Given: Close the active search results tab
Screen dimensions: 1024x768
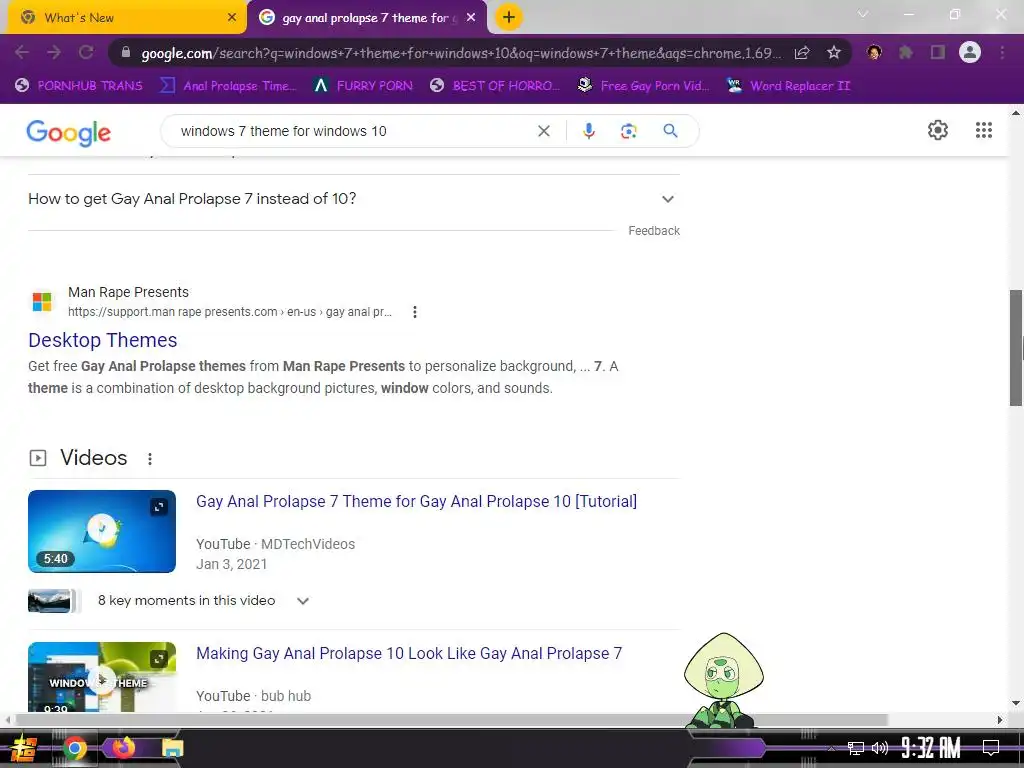Looking at the screenshot, I should coord(471,18).
